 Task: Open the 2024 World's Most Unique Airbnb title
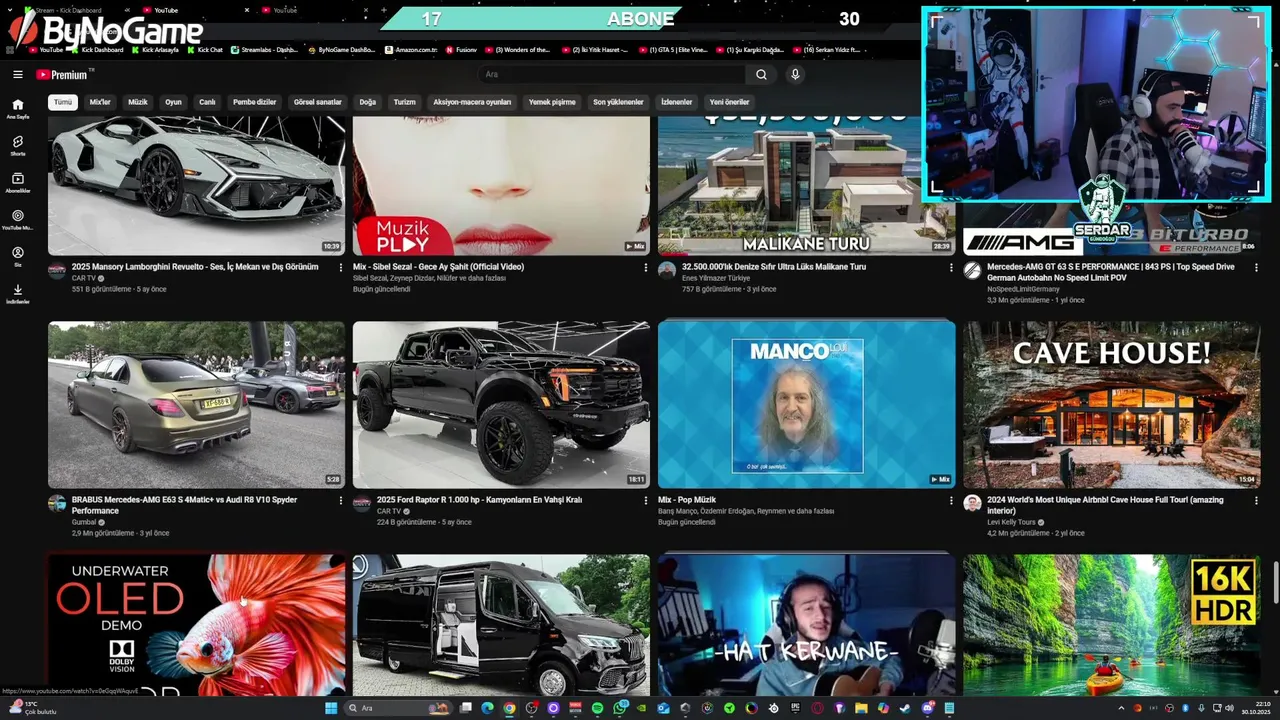tap(1105, 505)
